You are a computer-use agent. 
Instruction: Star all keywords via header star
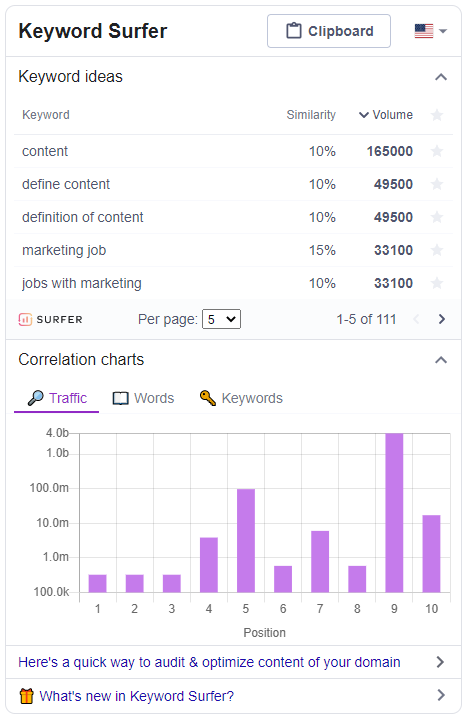[437, 115]
